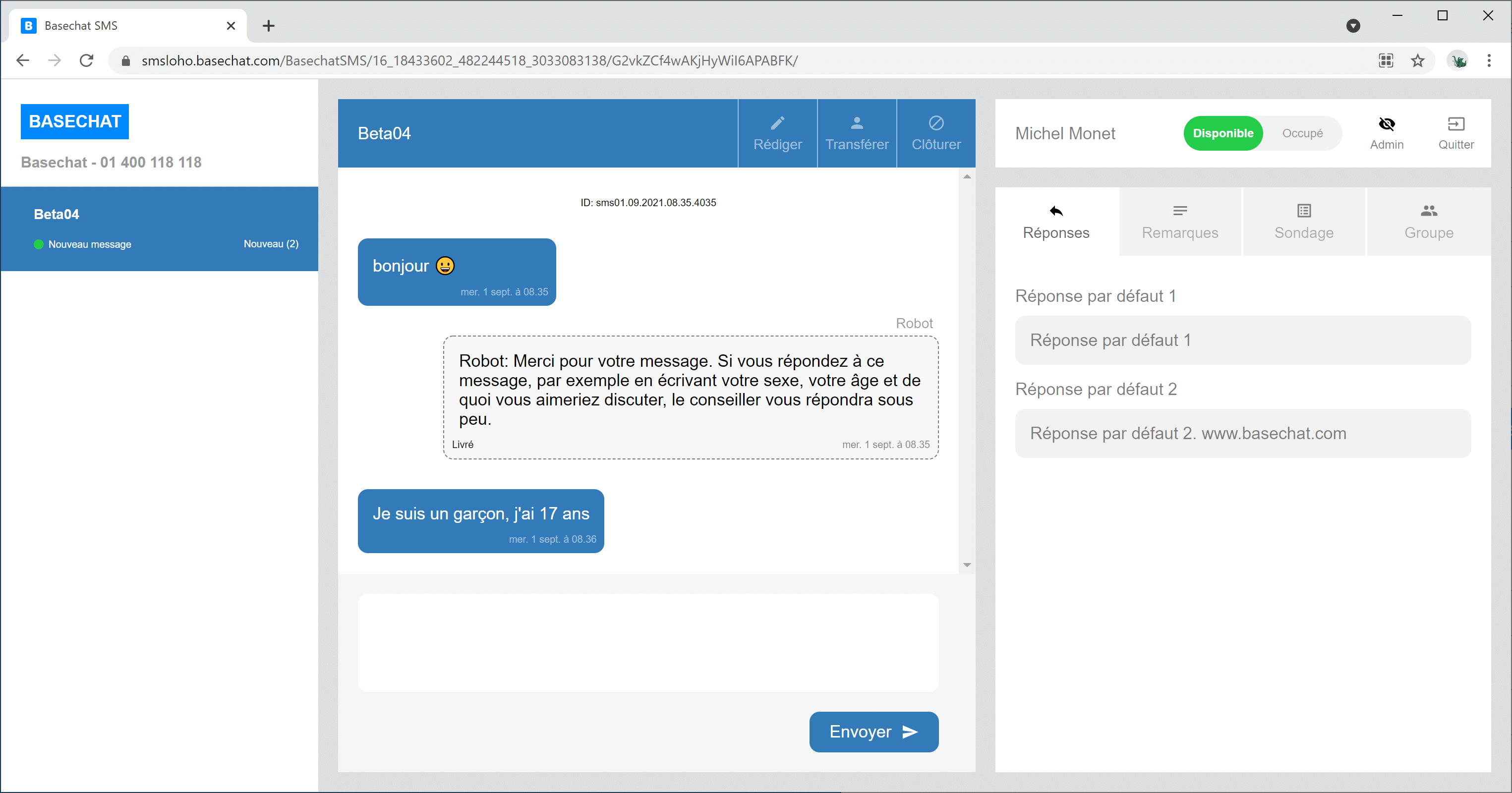Click the Transférer person icon
This screenshot has width=1512, height=793.
856,123
